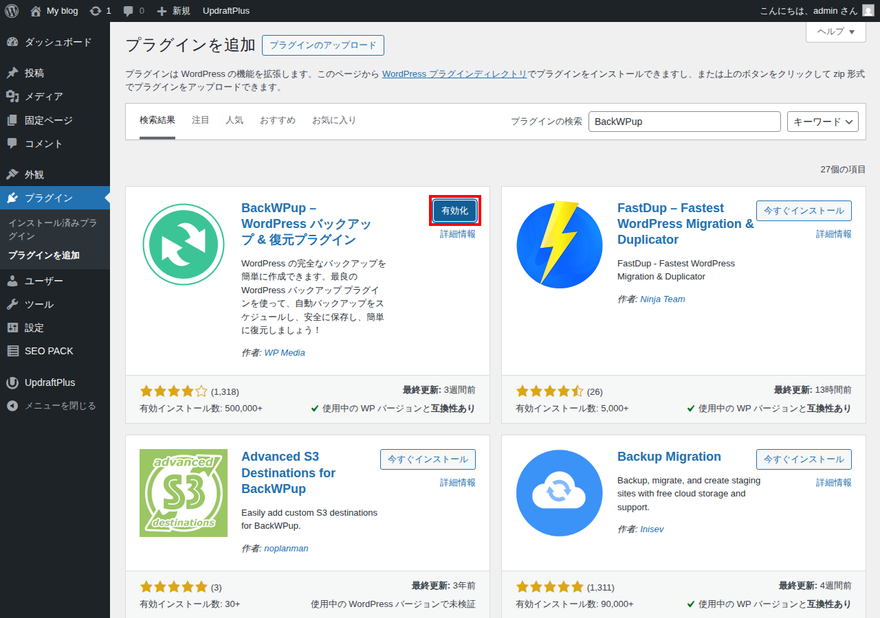880x618 pixels.
Task: Install Advanced S3 Destinations plugin
Action: click(x=428, y=459)
